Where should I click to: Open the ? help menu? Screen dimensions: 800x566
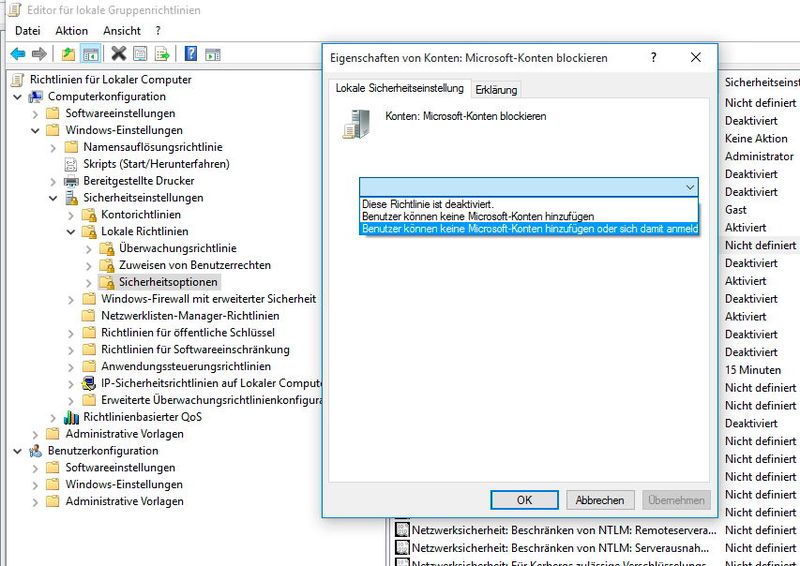click(158, 31)
